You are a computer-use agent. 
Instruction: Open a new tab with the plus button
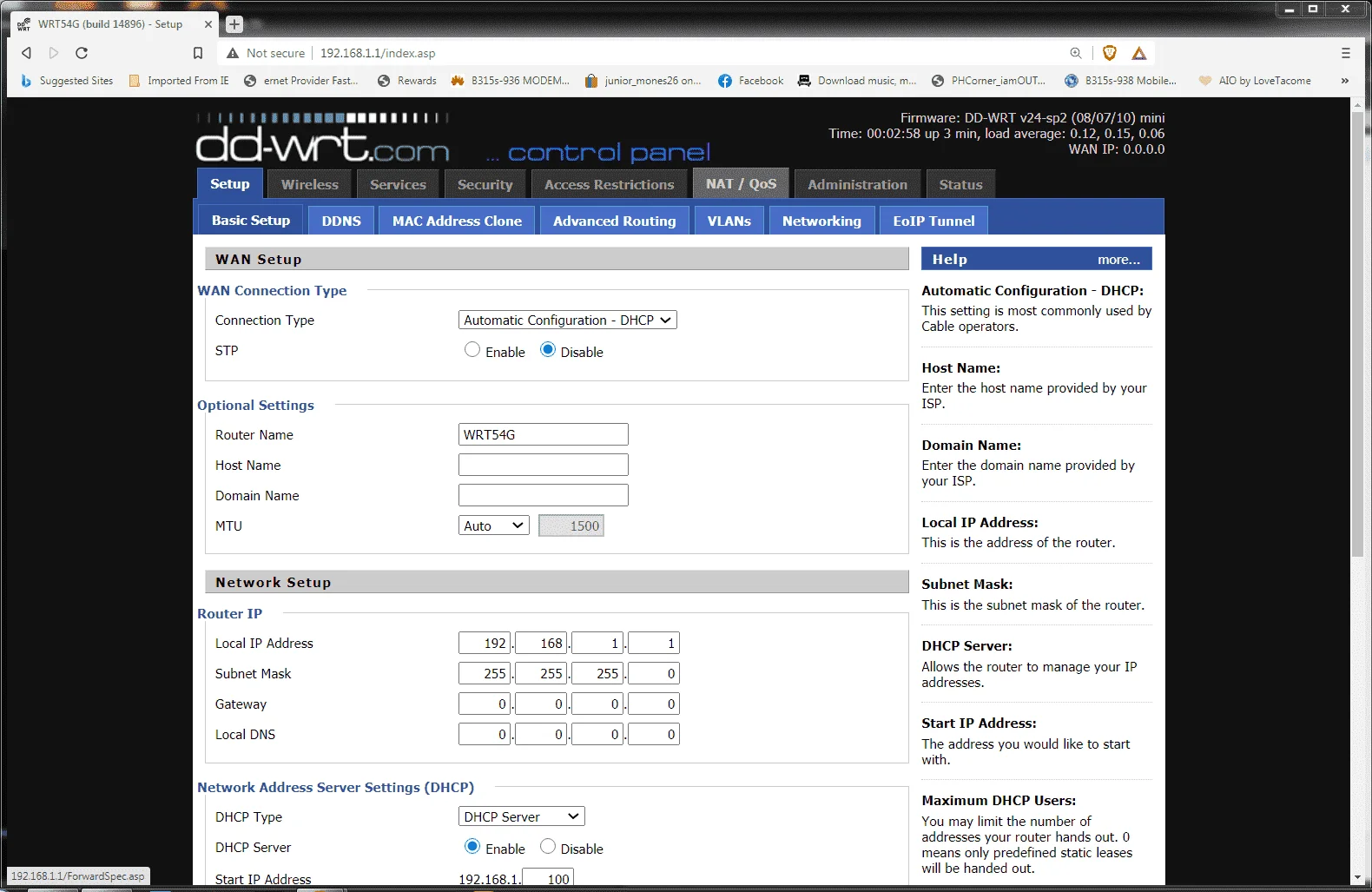point(234,24)
